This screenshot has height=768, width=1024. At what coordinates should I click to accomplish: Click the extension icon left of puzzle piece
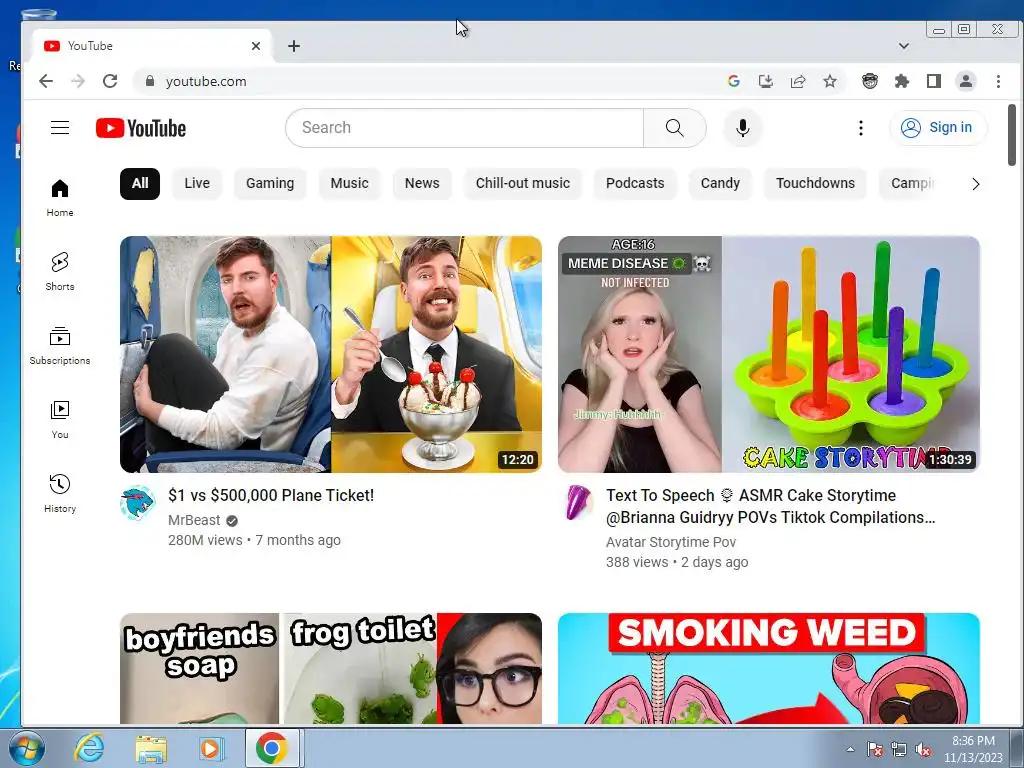tap(870, 81)
